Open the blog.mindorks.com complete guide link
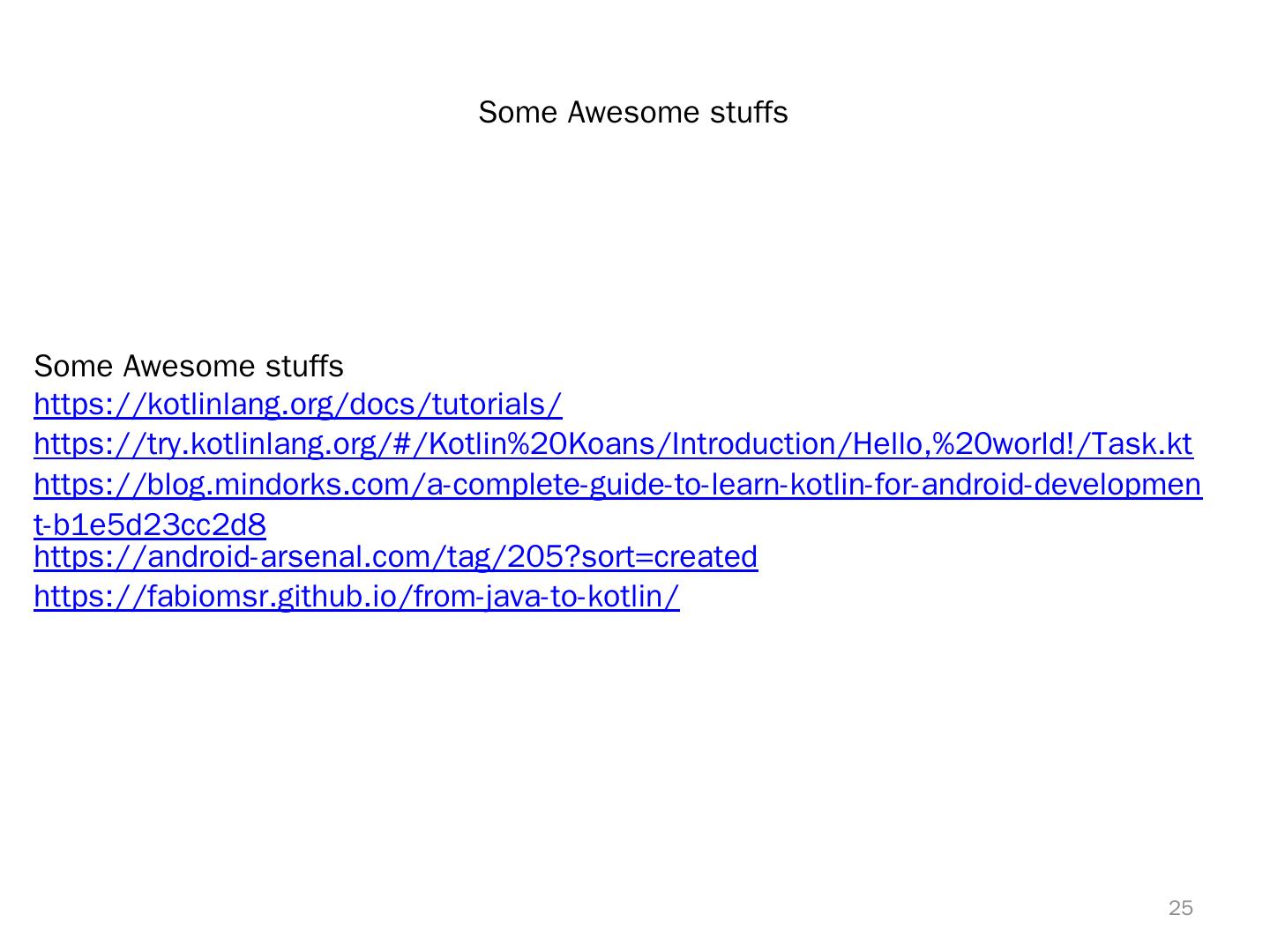Screen dimensions: 1270x952 (x=617, y=485)
